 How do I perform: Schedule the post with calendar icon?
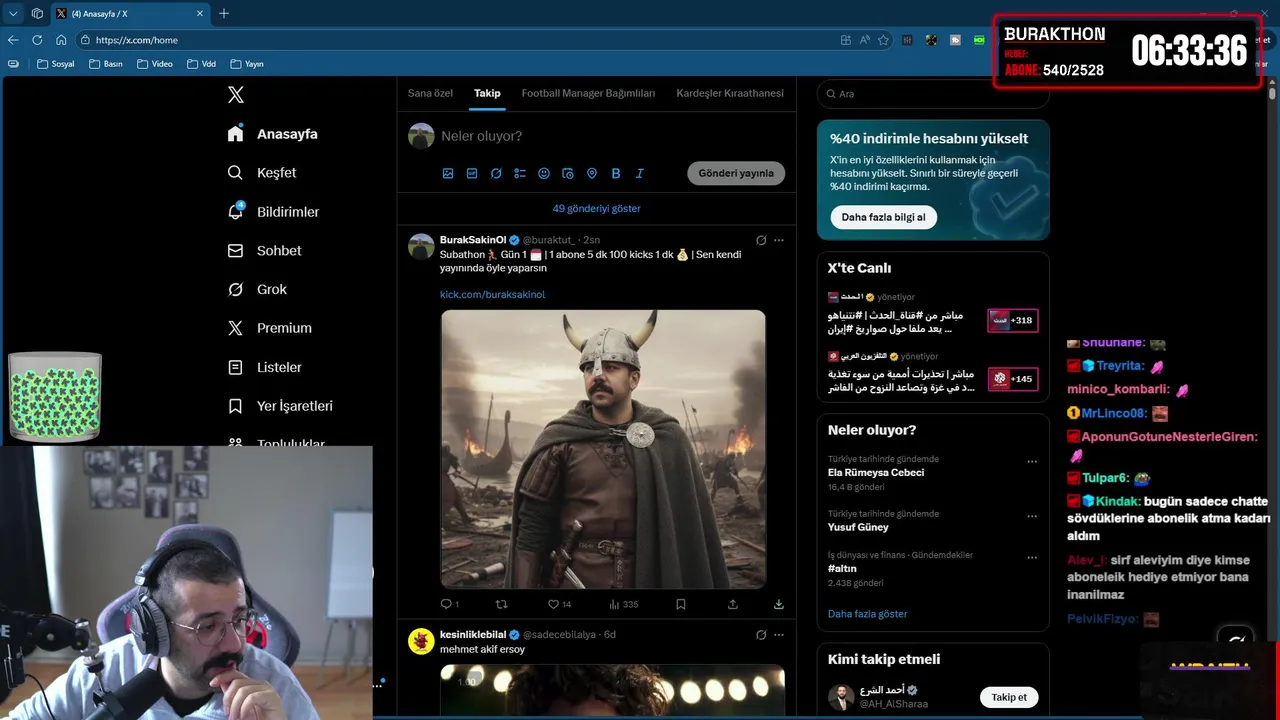click(x=568, y=173)
